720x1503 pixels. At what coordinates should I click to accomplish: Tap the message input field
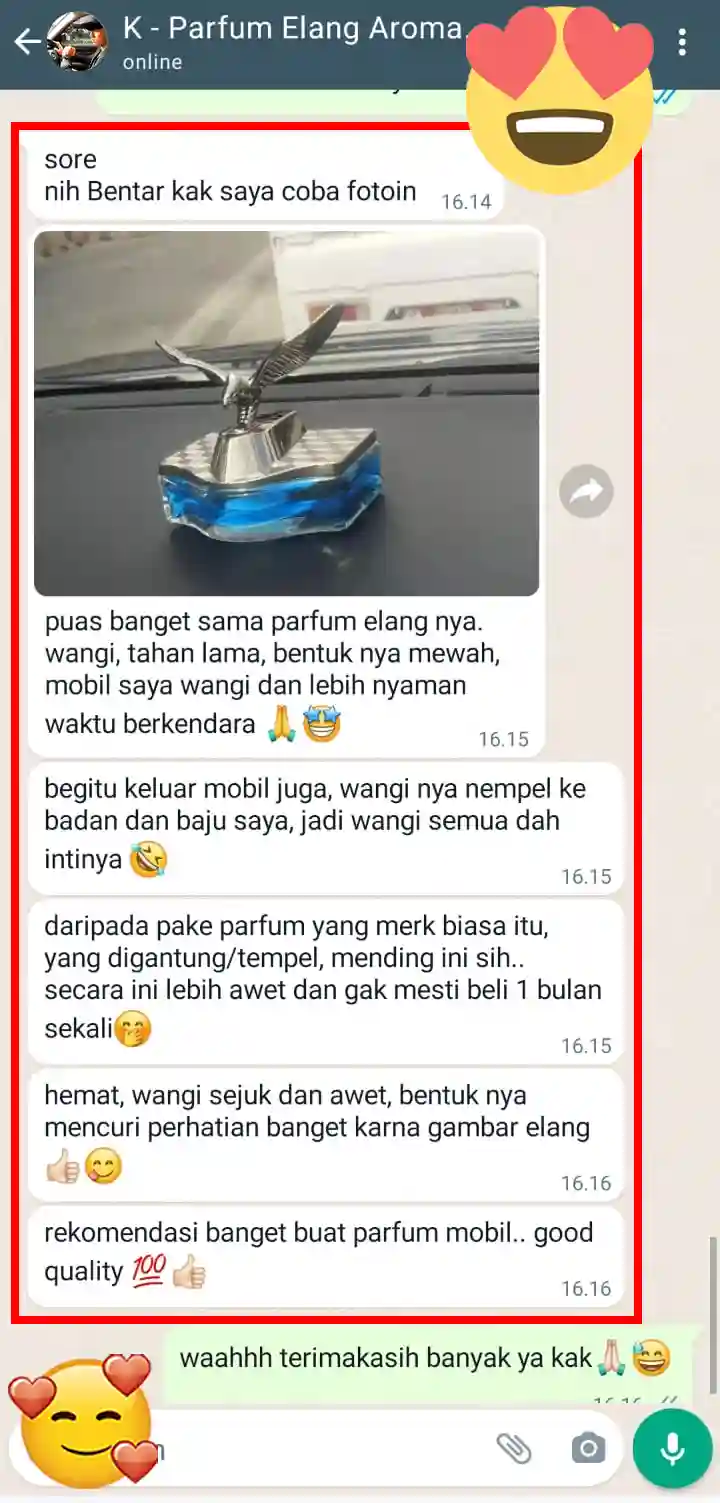coord(250,1448)
